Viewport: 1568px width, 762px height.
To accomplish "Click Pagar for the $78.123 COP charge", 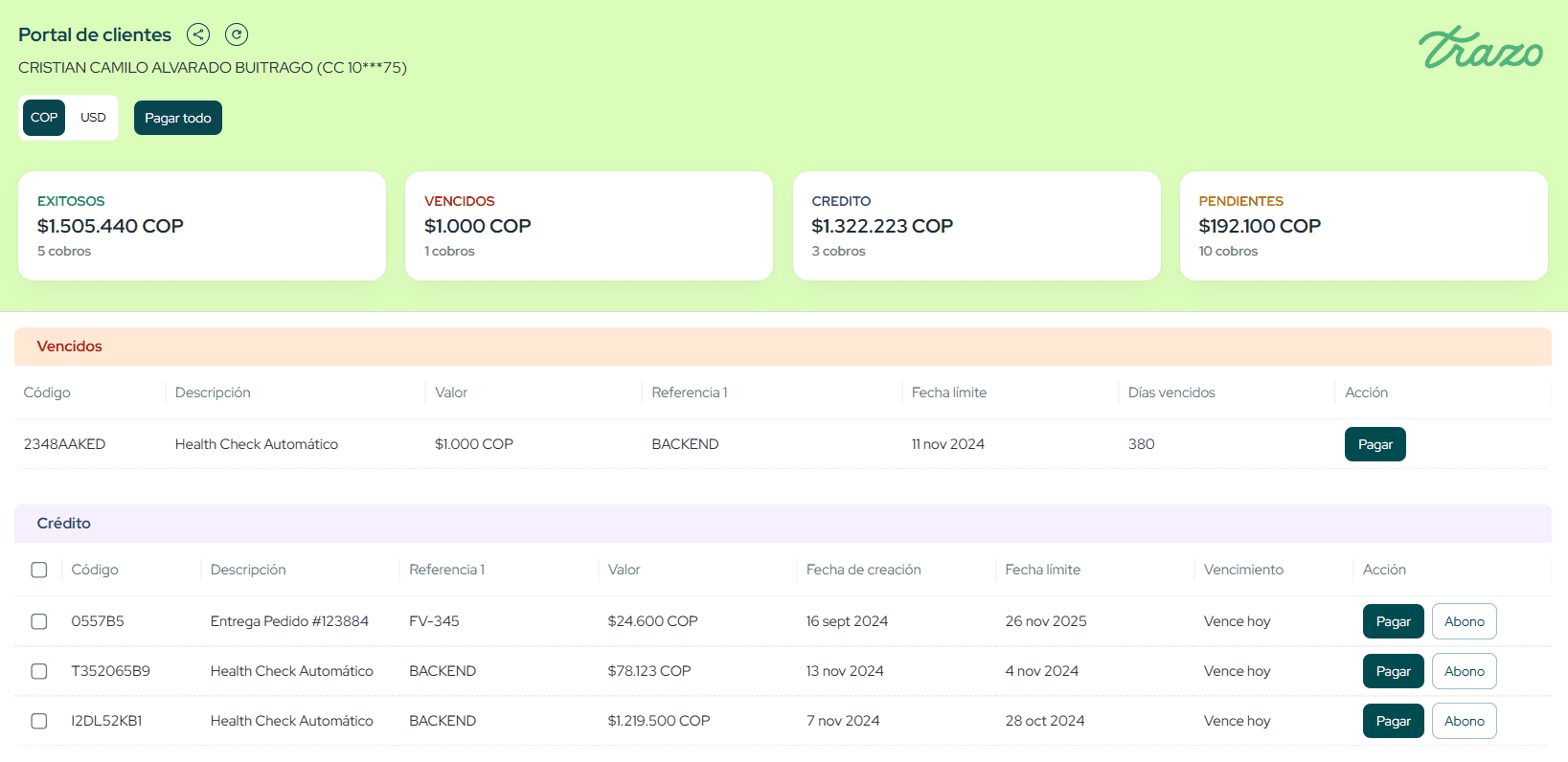I will pyautogui.click(x=1393, y=671).
